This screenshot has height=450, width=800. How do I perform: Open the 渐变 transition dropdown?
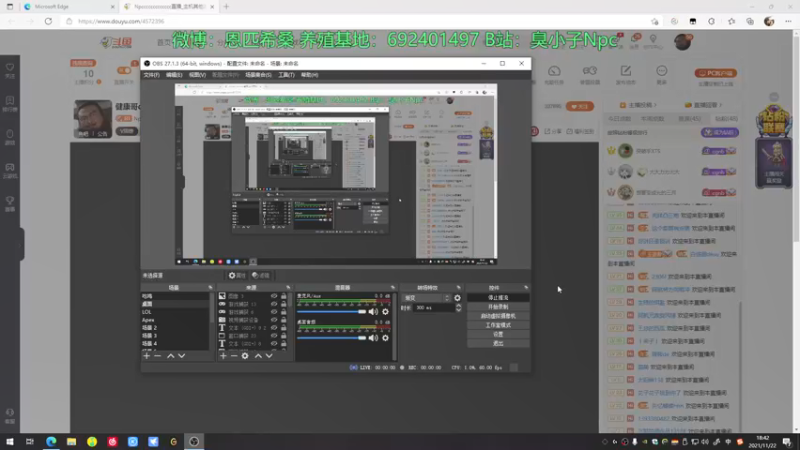427,298
